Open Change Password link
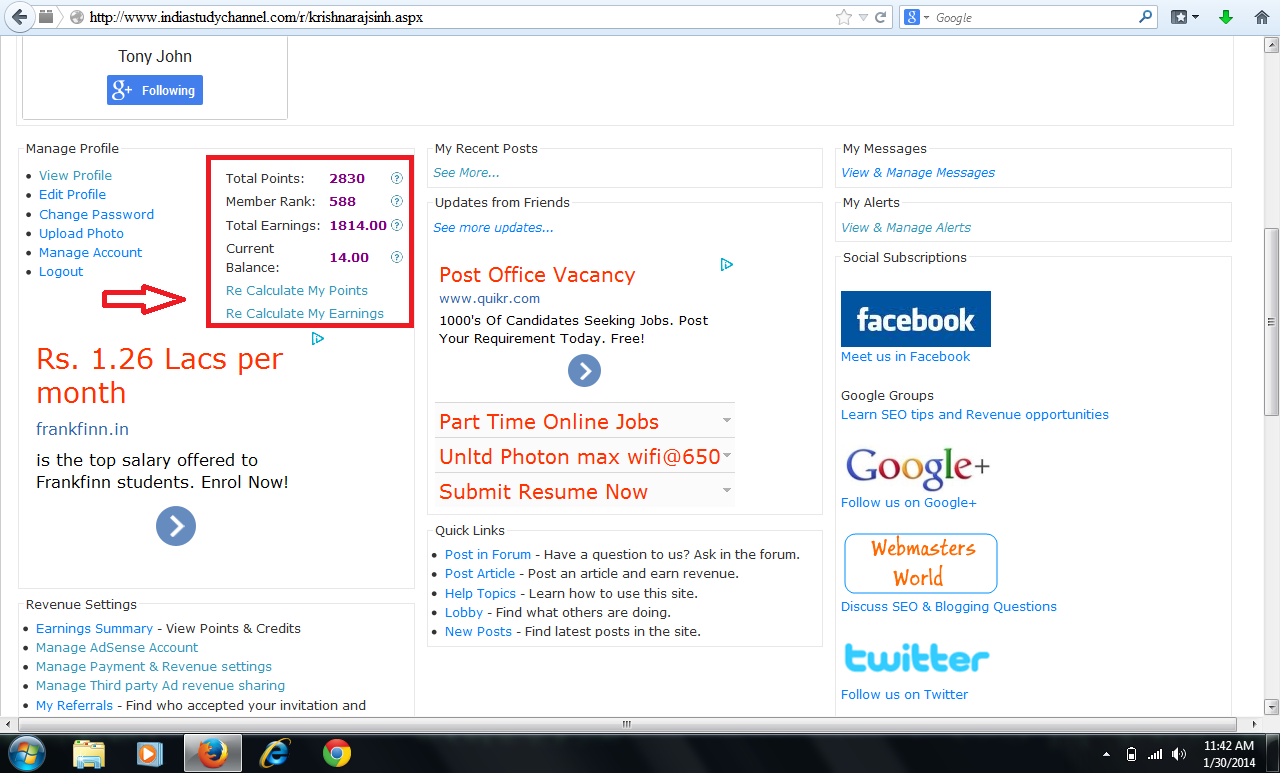 (96, 214)
